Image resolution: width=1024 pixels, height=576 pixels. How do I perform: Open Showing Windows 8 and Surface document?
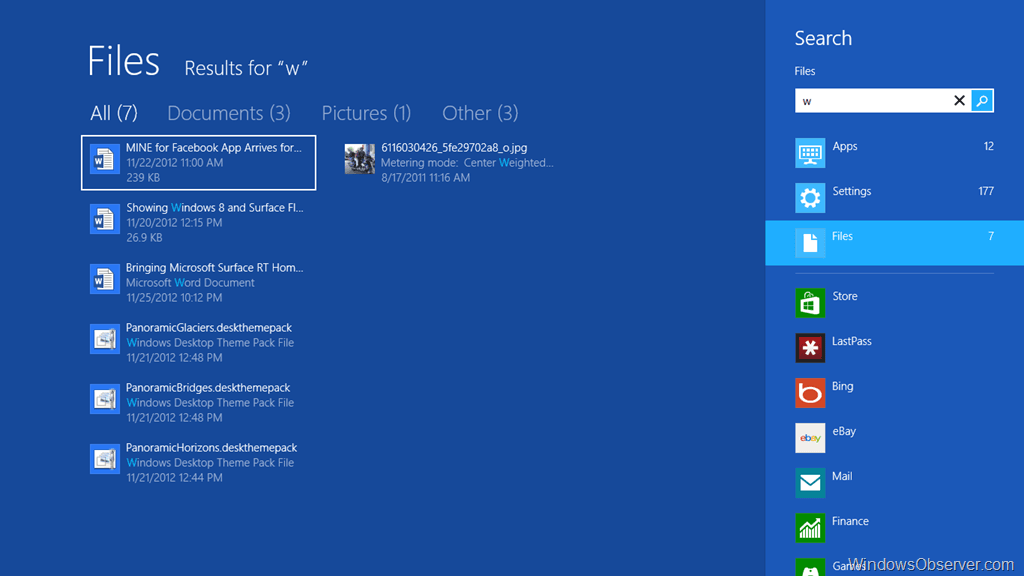coord(214,208)
